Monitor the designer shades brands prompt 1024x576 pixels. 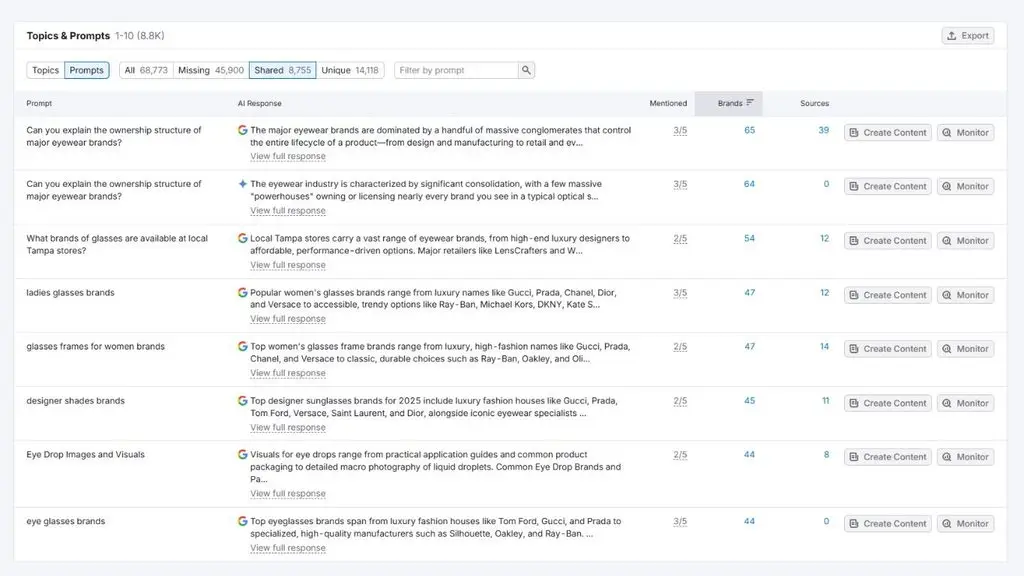pyautogui.click(x=965, y=403)
